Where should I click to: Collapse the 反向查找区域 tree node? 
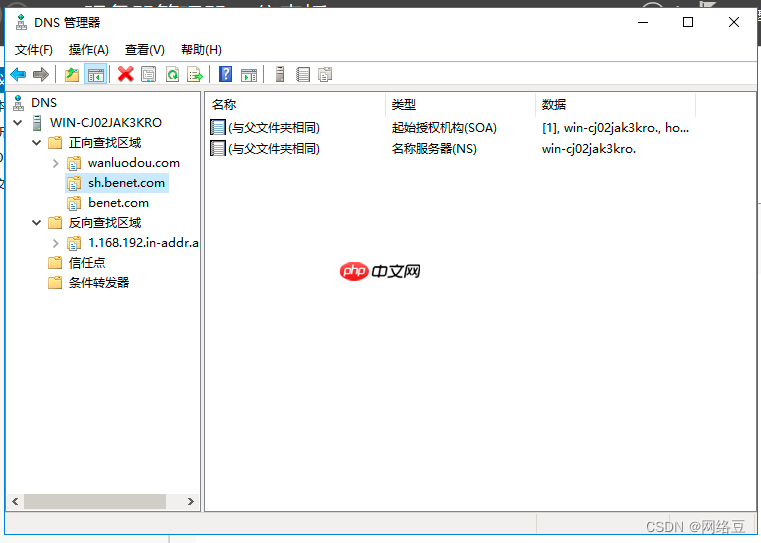(36, 223)
